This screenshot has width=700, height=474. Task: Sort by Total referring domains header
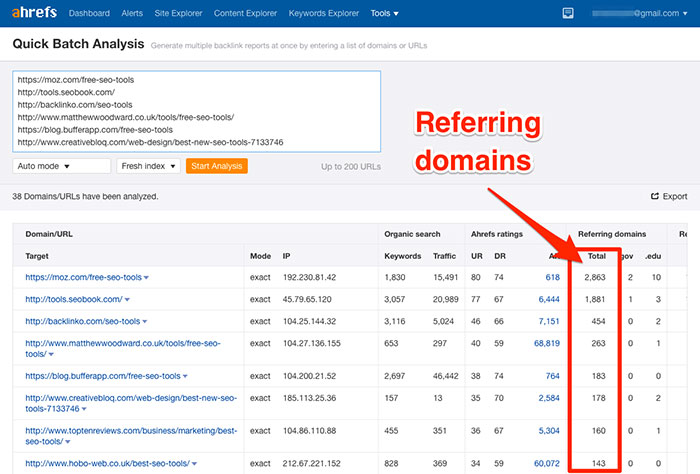(x=596, y=256)
